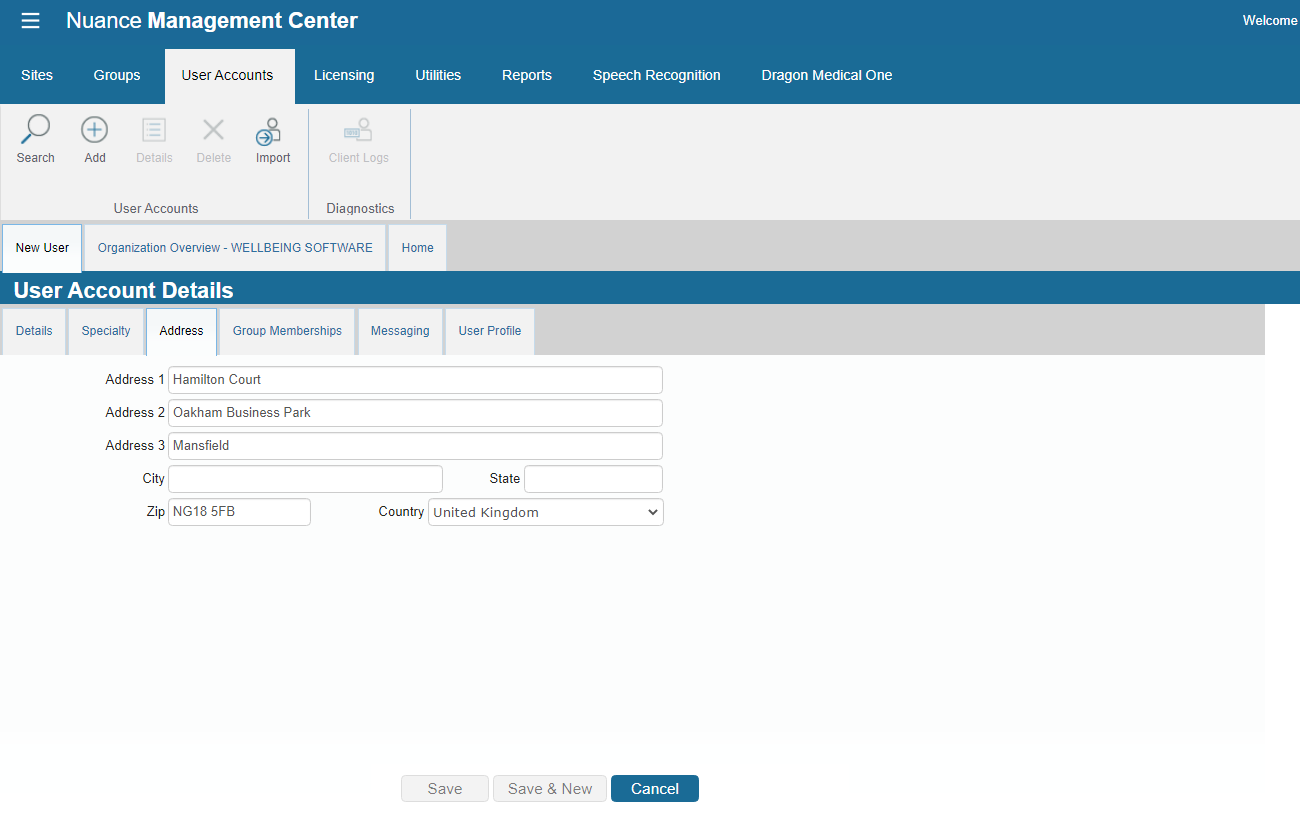
Task: Open the Utilities menu
Action: [438, 75]
